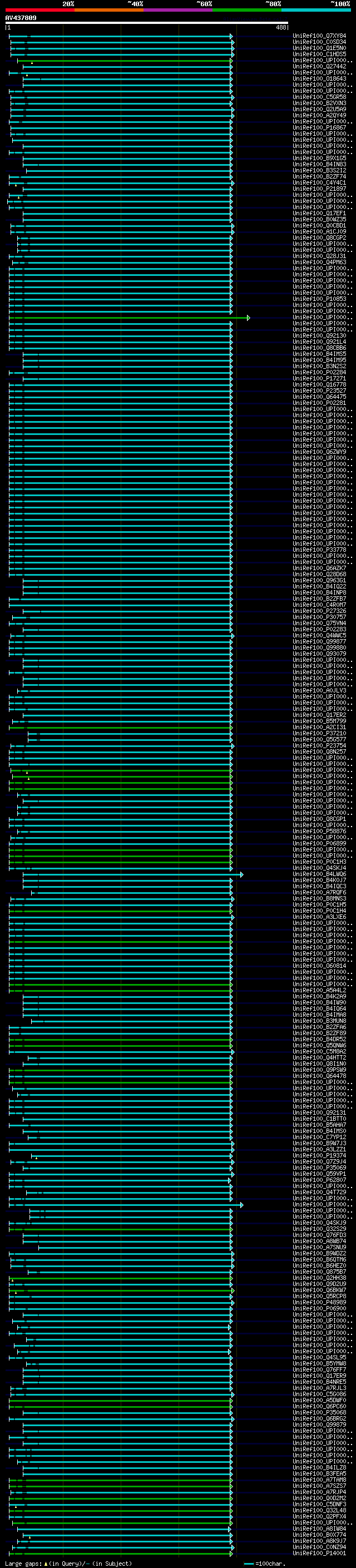
Task: Open hit UniRef100_A2CI31
Action: [319, 728]
